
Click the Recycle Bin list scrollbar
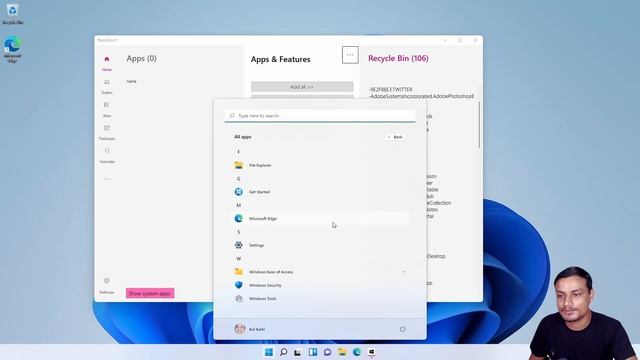(x=479, y=124)
